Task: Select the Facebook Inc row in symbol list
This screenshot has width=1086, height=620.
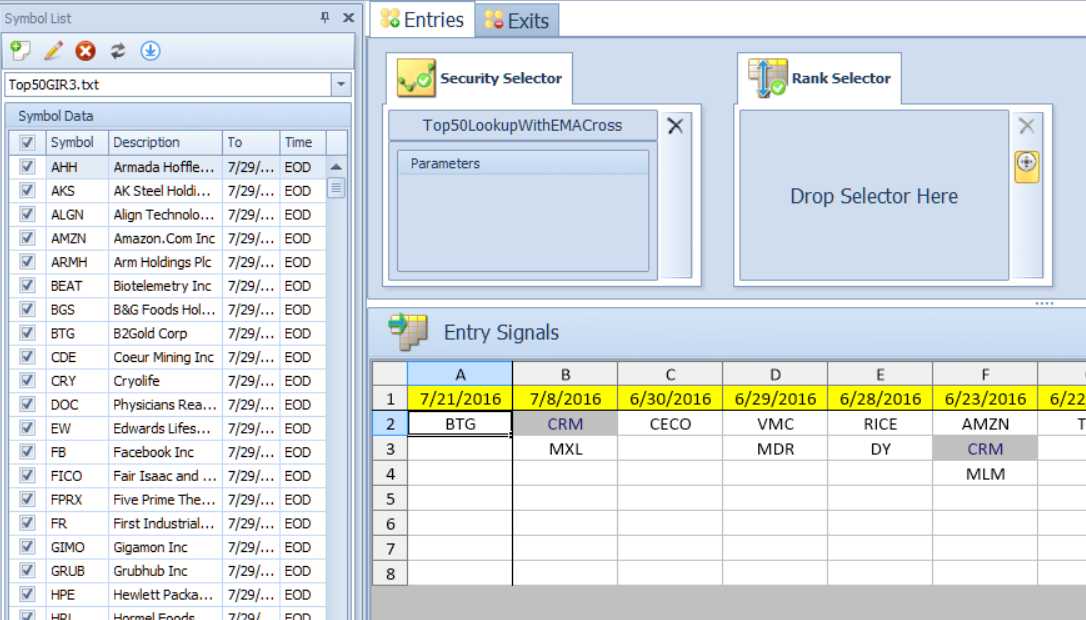Action: [167, 452]
